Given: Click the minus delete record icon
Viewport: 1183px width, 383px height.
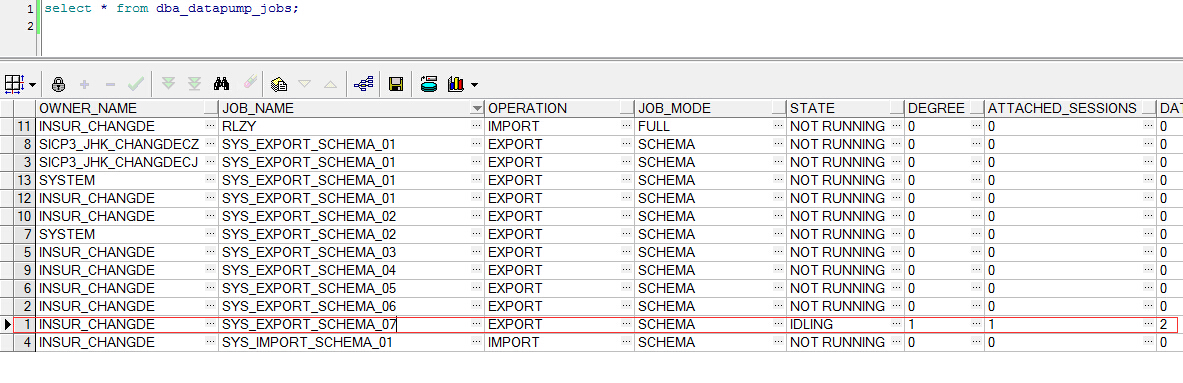Looking at the screenshot, I should coord(110,84).
